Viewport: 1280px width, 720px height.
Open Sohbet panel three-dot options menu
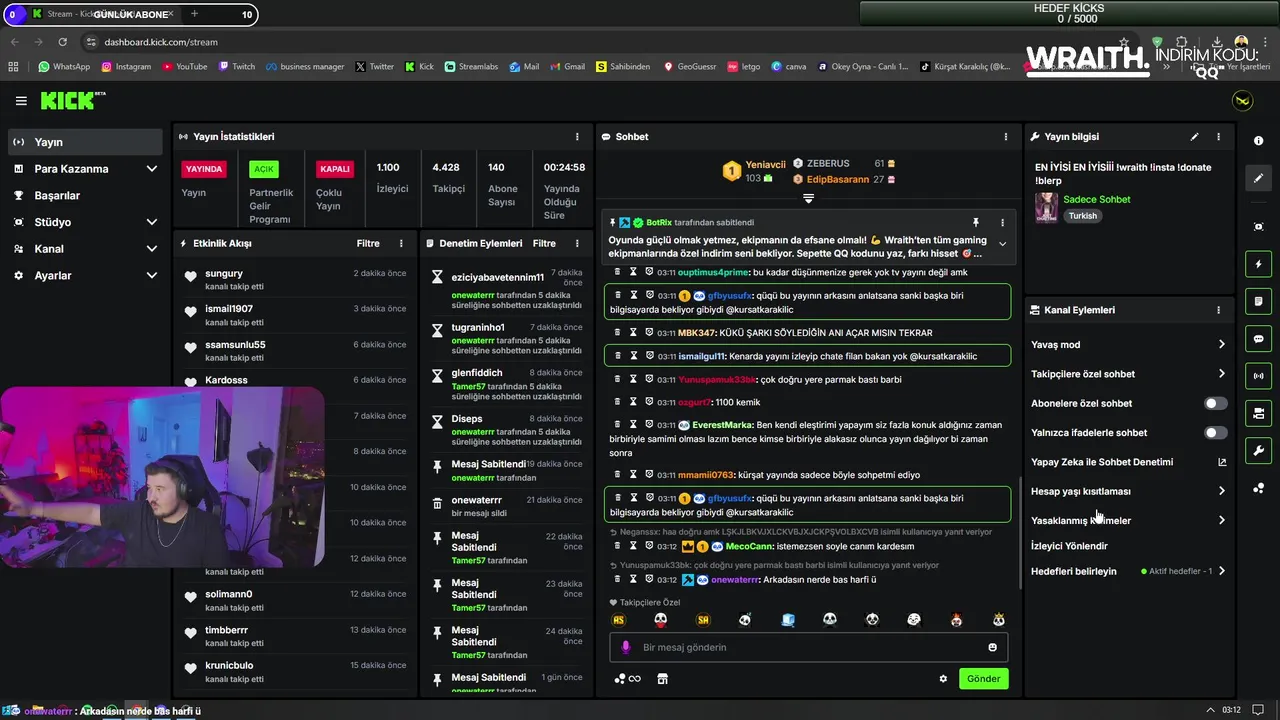(x=1006, y=137)
